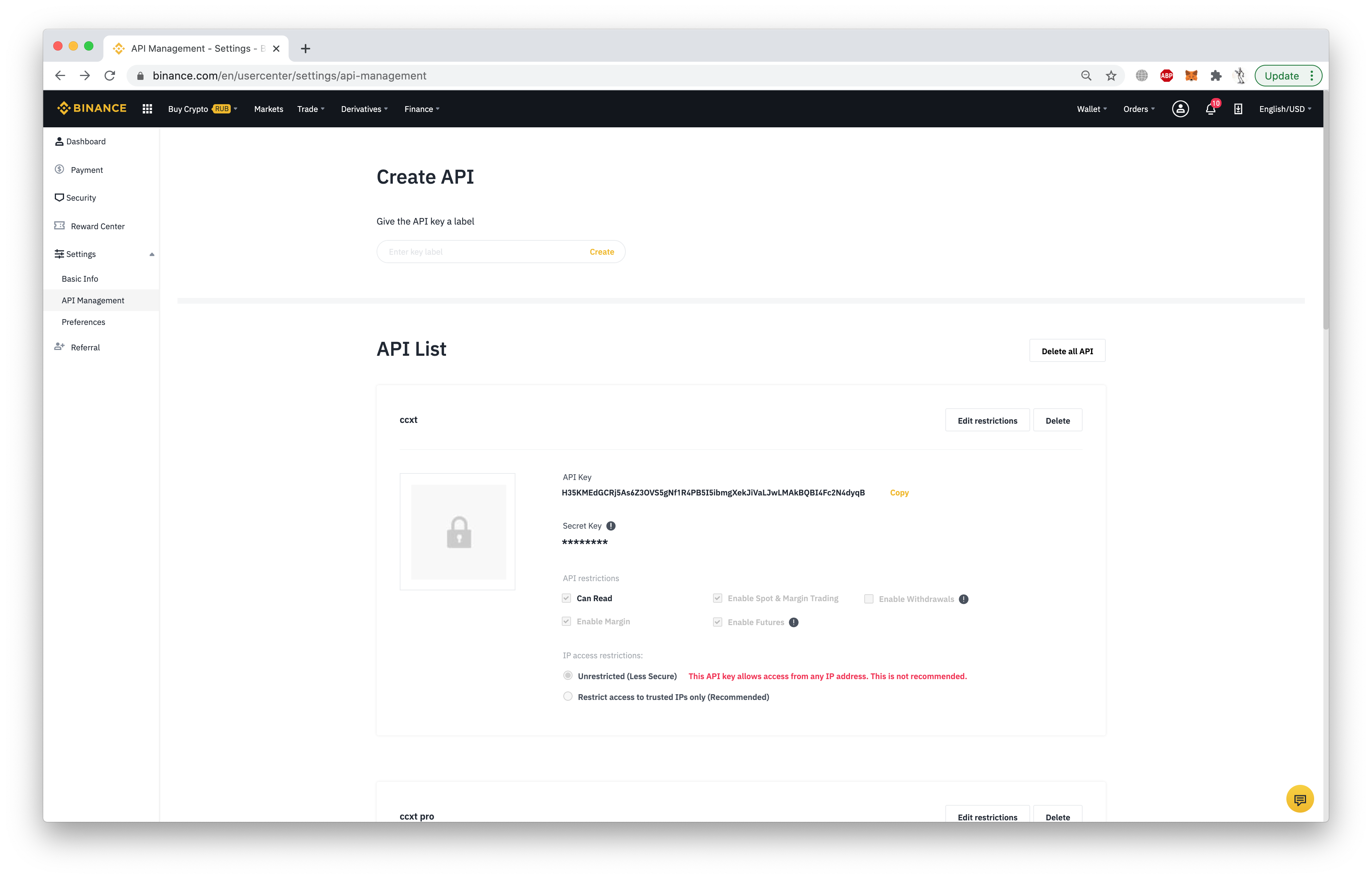Expand the Finance dropdown menu

(422, 109)
